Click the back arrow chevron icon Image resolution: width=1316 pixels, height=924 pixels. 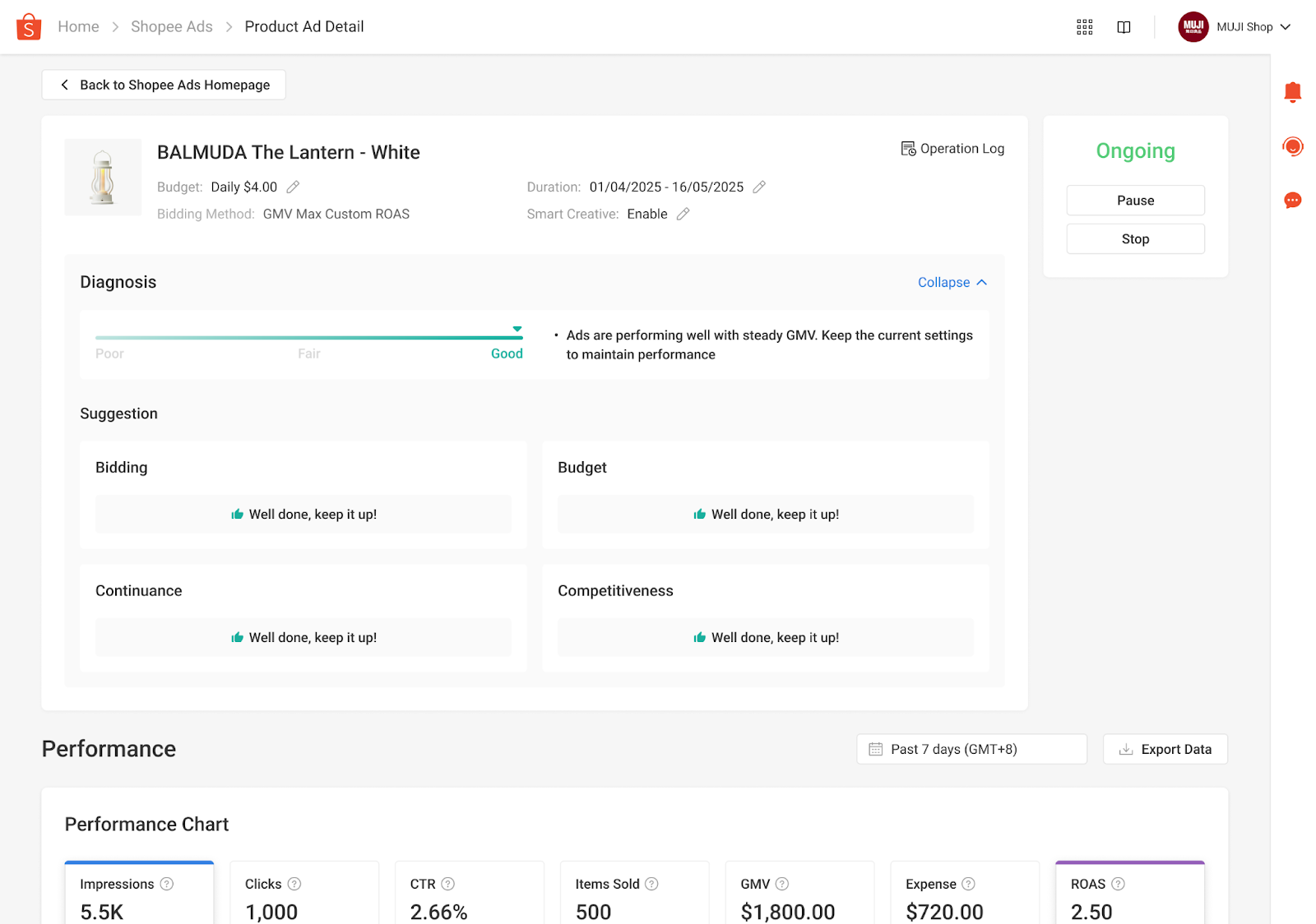click(x=65, y=85)
